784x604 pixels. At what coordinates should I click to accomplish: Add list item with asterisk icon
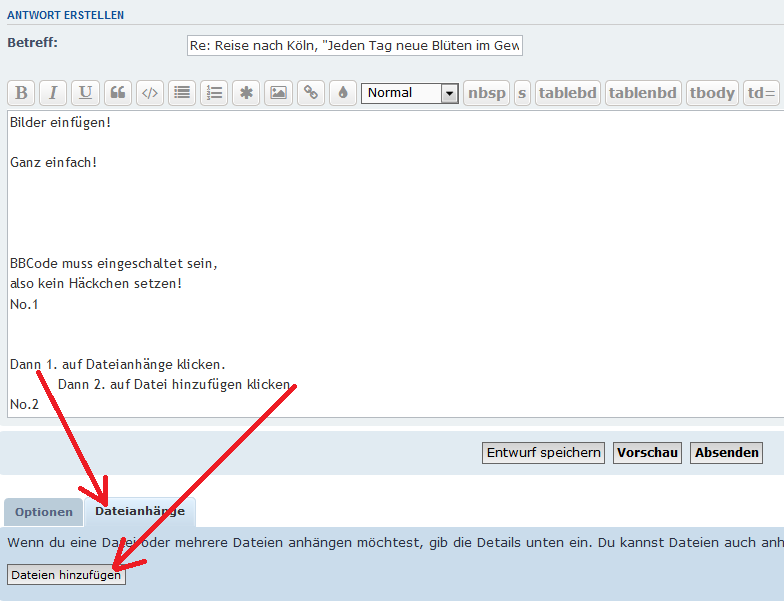point(246,93)
